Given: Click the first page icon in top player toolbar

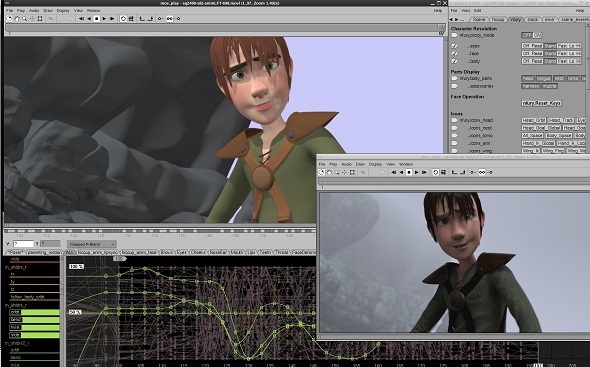Looking at the screenshot, I should [x=9, y=18].
